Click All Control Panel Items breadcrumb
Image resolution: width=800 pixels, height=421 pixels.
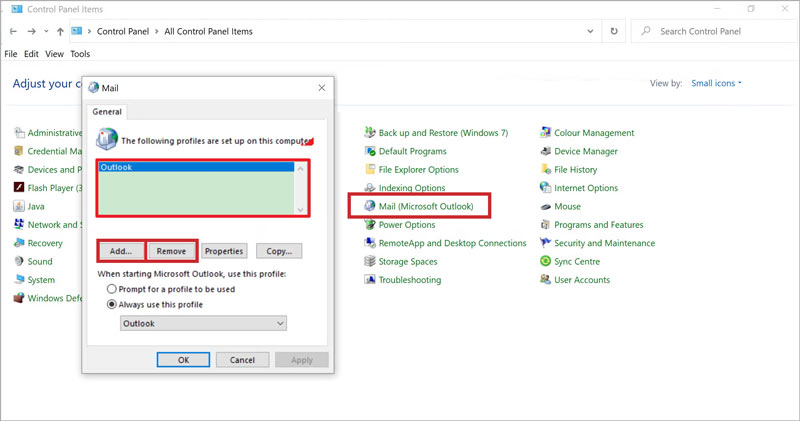tap(208, 31)
